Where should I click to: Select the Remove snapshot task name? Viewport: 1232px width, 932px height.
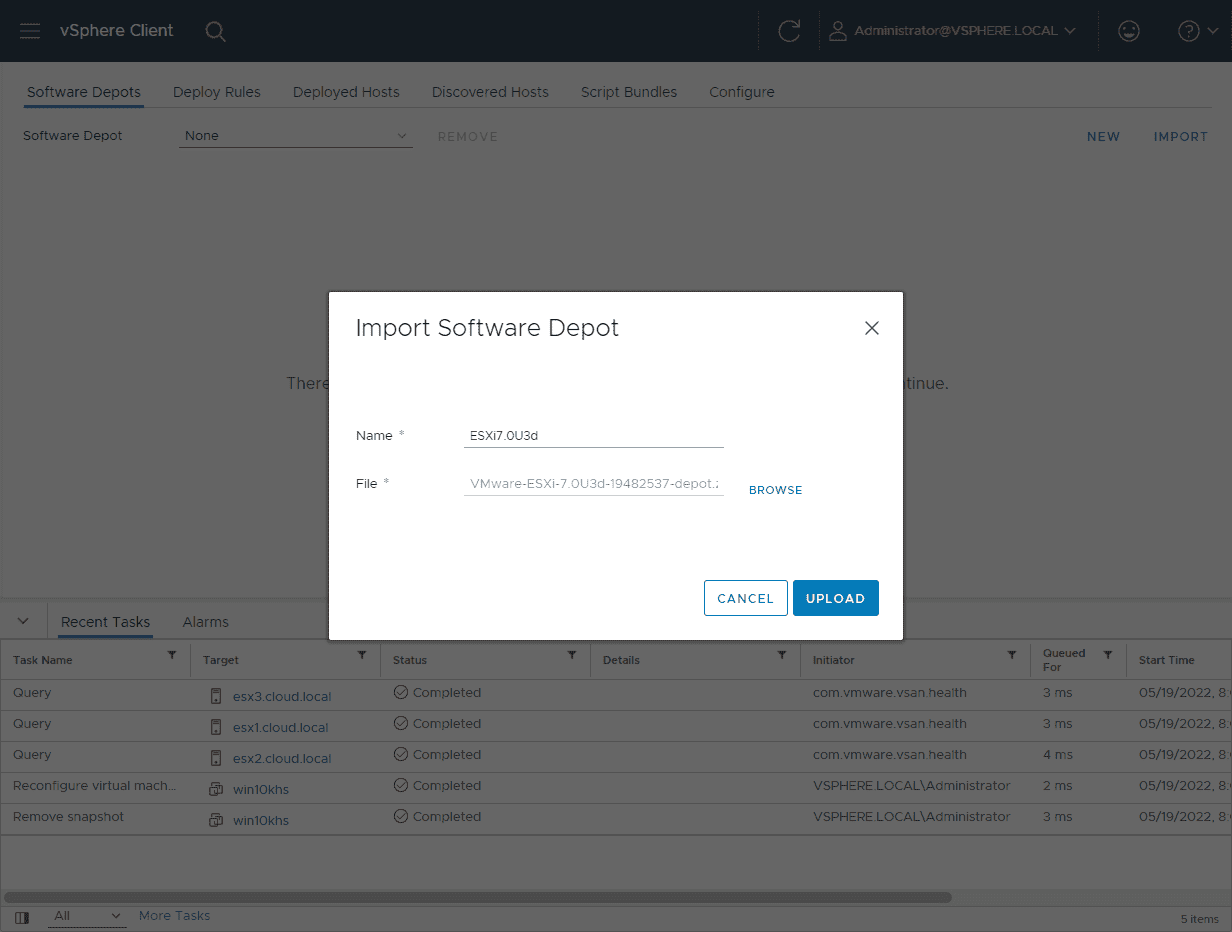click(x=69, y=817)
